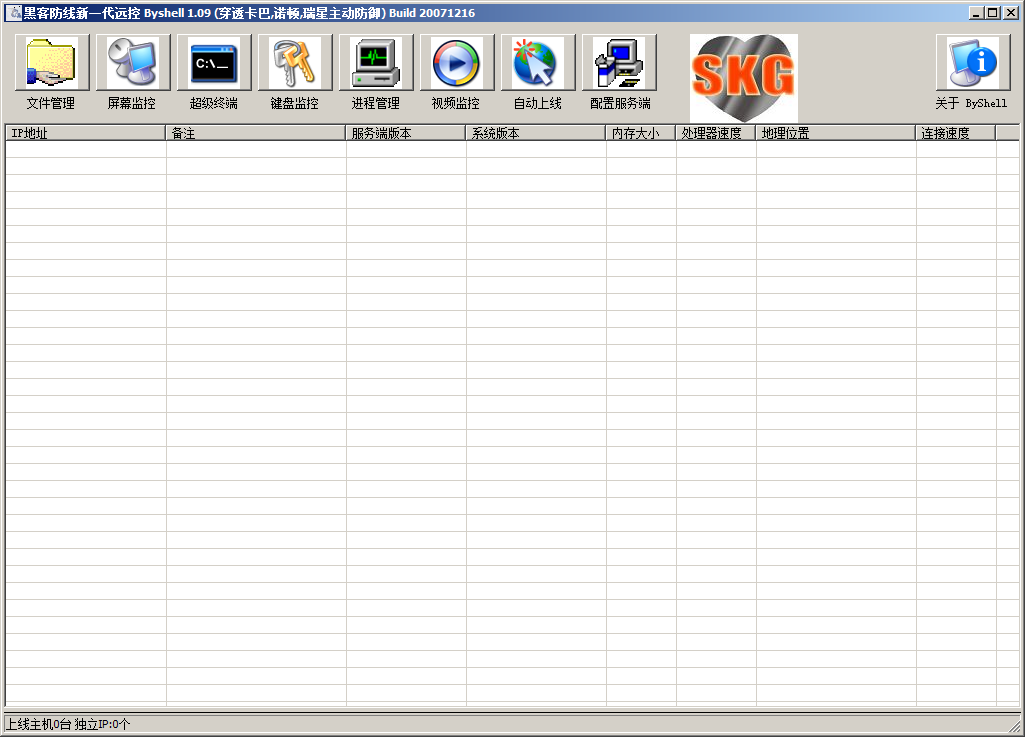Viewport: 1025px width, 737px height.
Task: Open the 文件管理 file manager tool
Action: coord(52,64)
